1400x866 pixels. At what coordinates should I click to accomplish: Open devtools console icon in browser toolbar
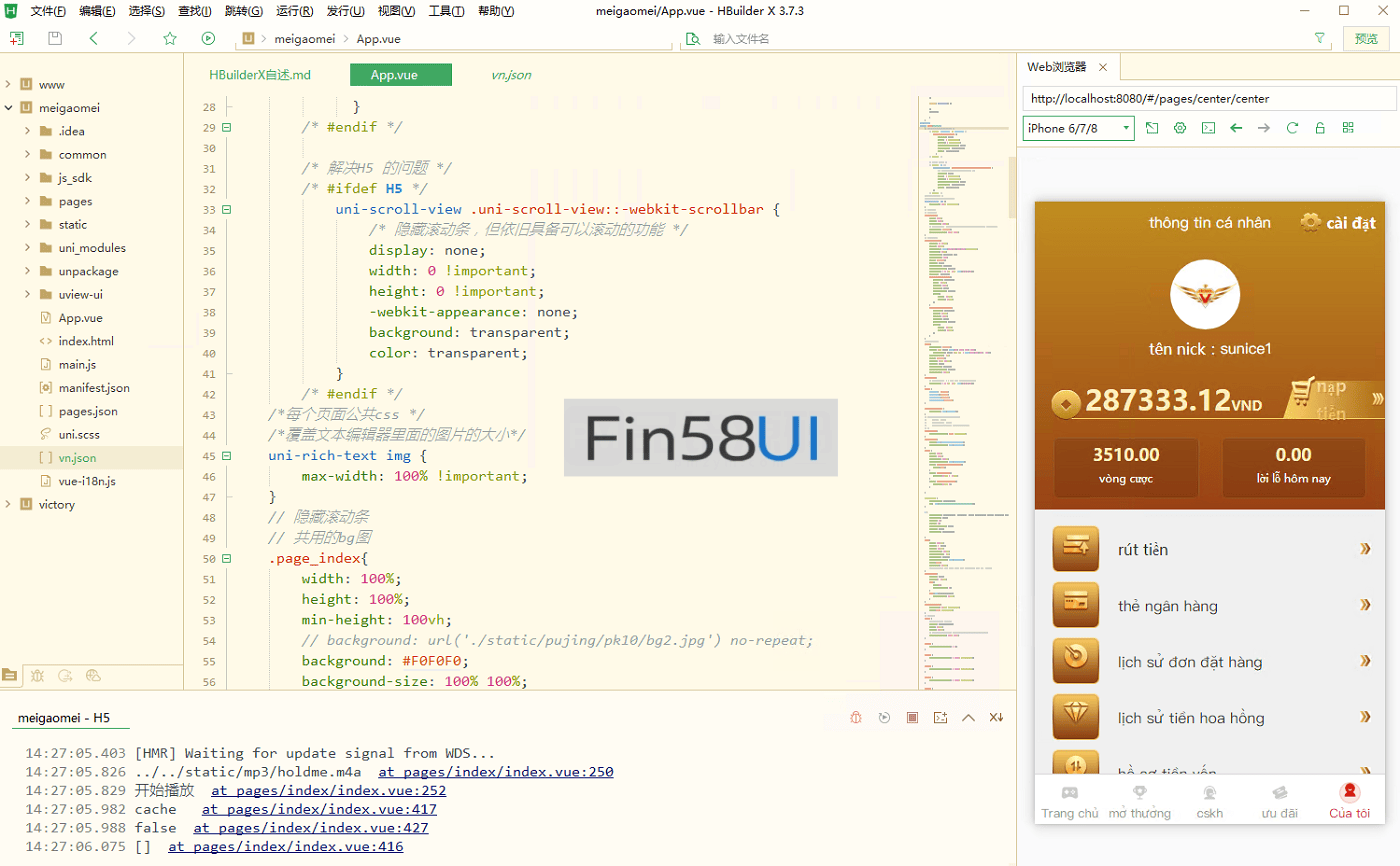(1208, 128)
